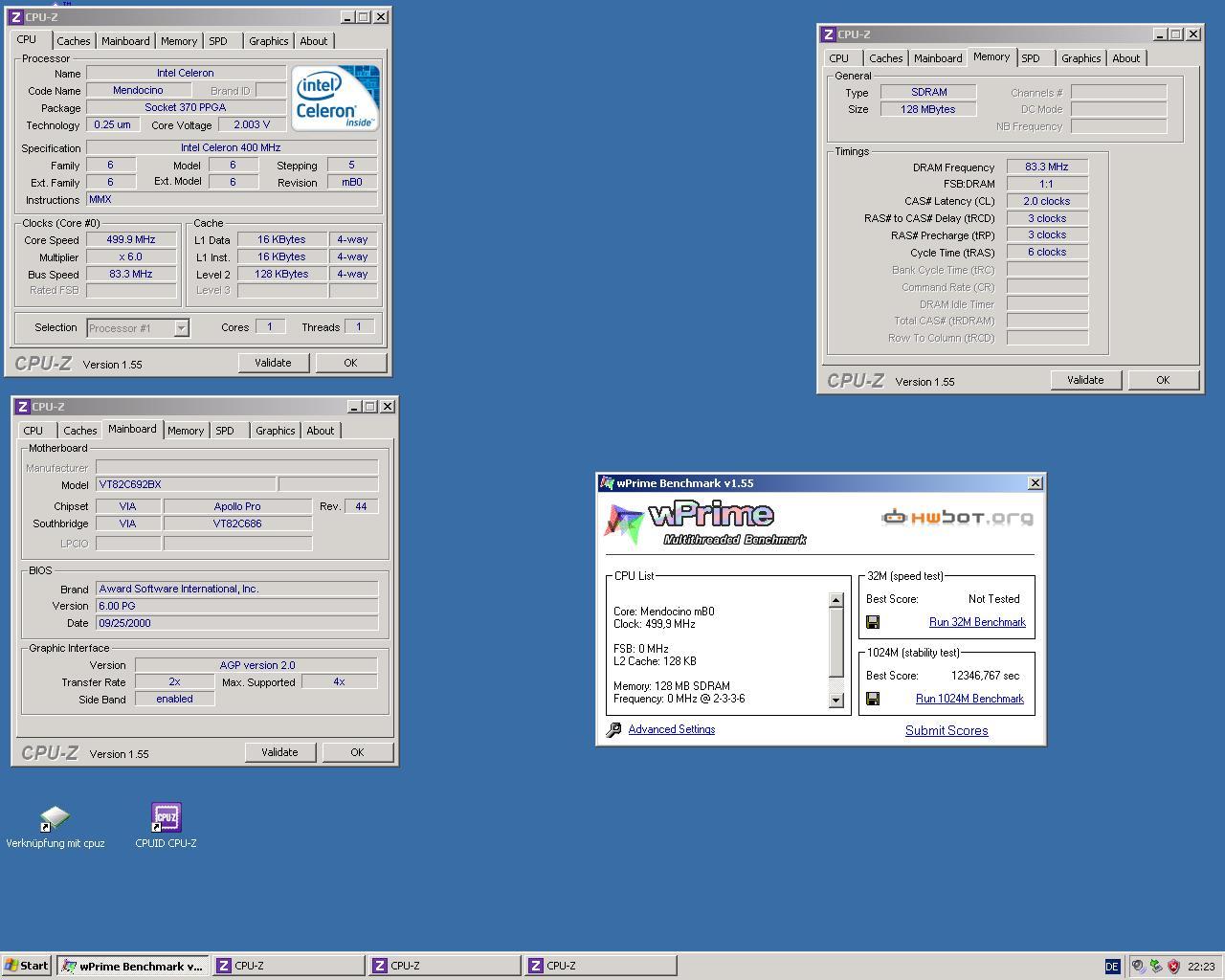Click DE language indicator in system tray
This screenshot has height=980, width=1225.
(x=1112, y=967)
